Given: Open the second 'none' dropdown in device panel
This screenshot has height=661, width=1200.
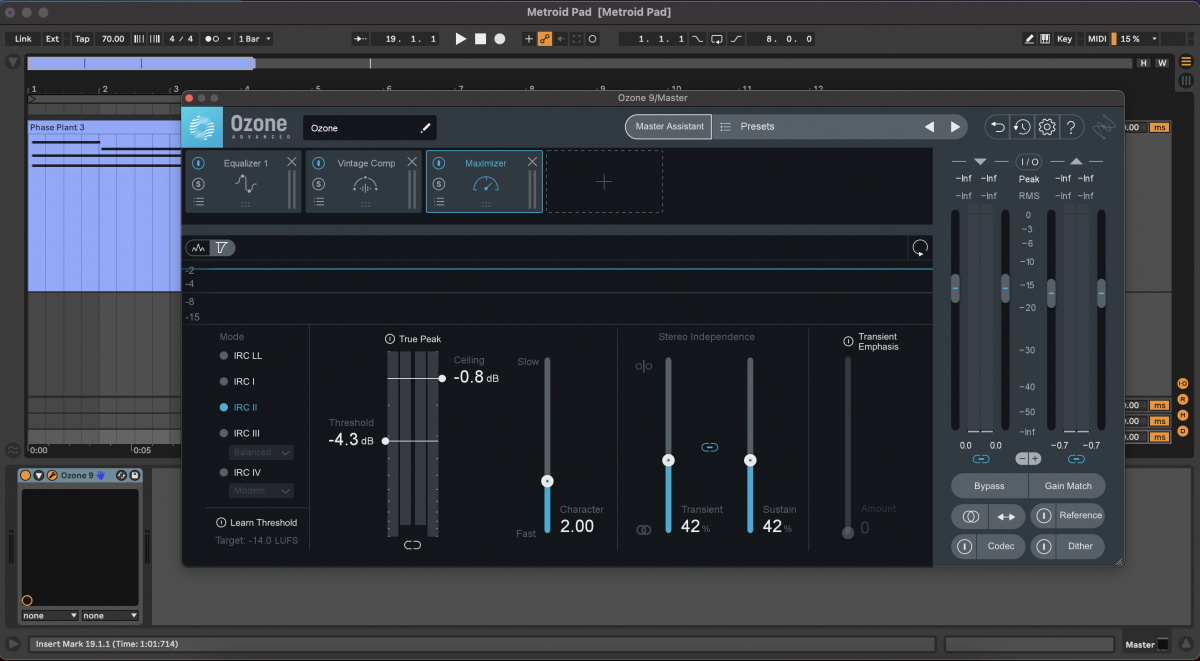Looking at the screenshot, I should (110, 615).
